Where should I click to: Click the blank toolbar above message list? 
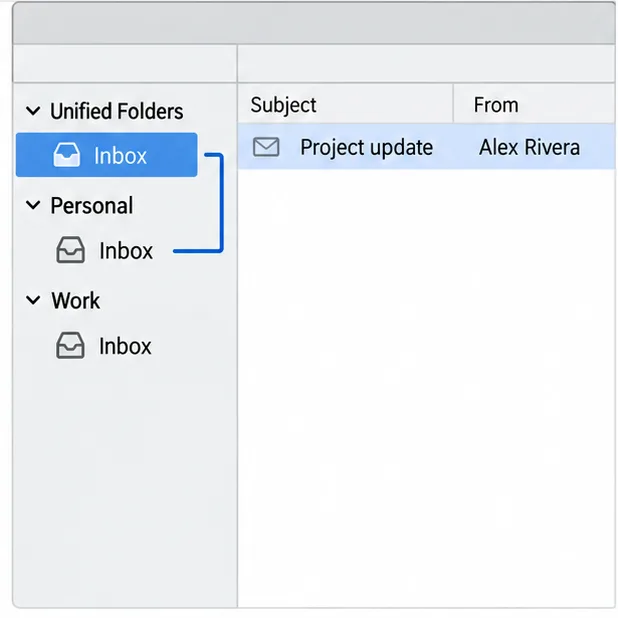point(426,63)
